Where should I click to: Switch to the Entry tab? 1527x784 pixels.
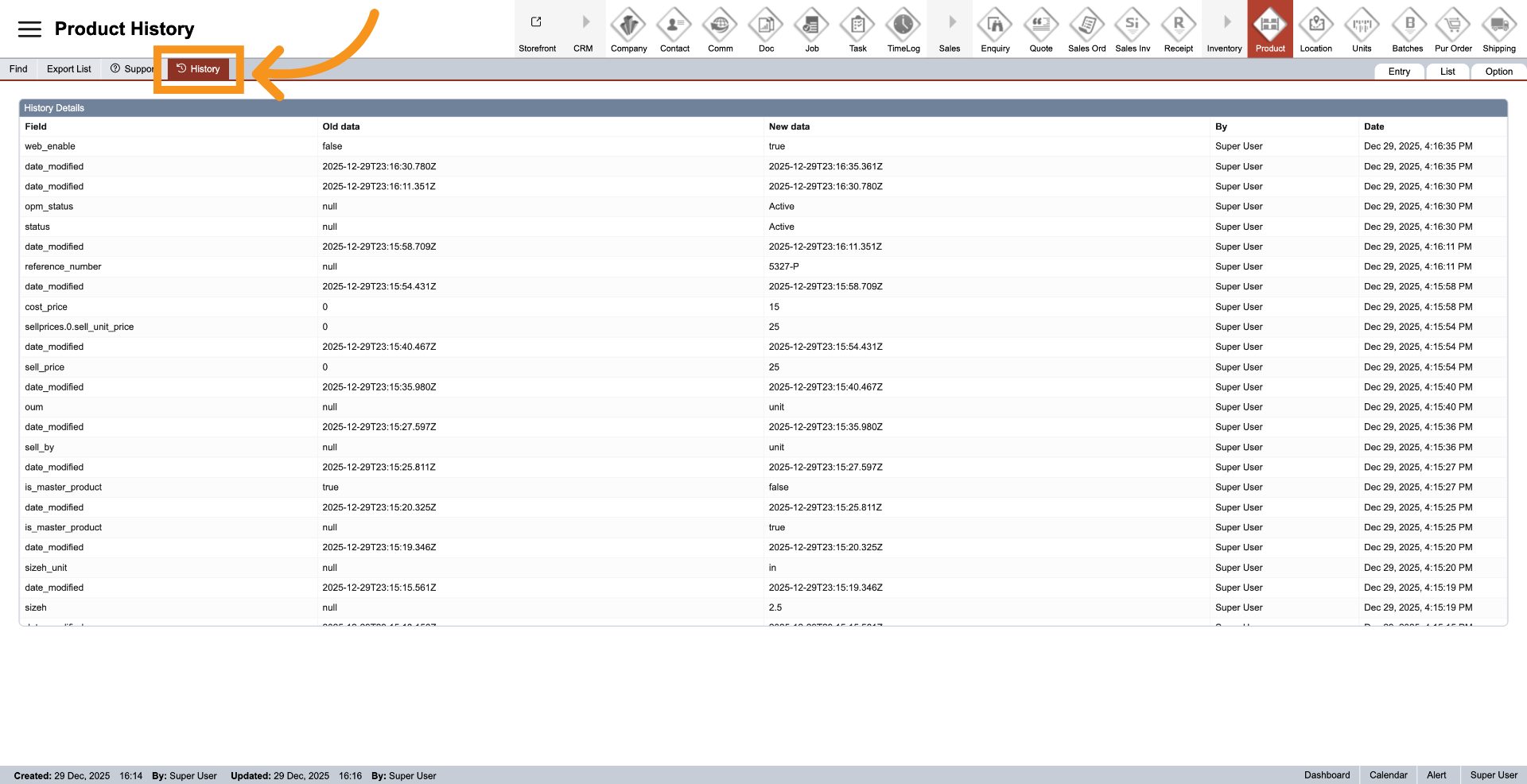1399,72
